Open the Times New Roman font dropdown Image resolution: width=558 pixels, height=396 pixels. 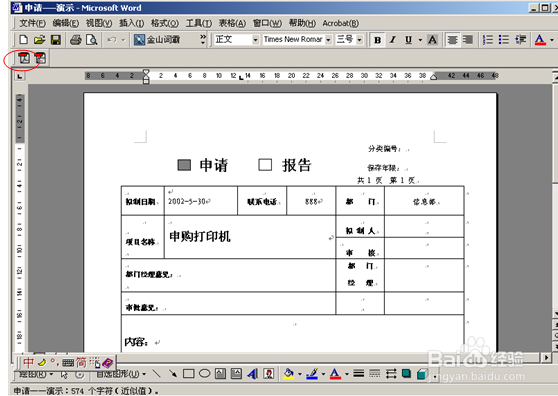[x=328, y=40]
